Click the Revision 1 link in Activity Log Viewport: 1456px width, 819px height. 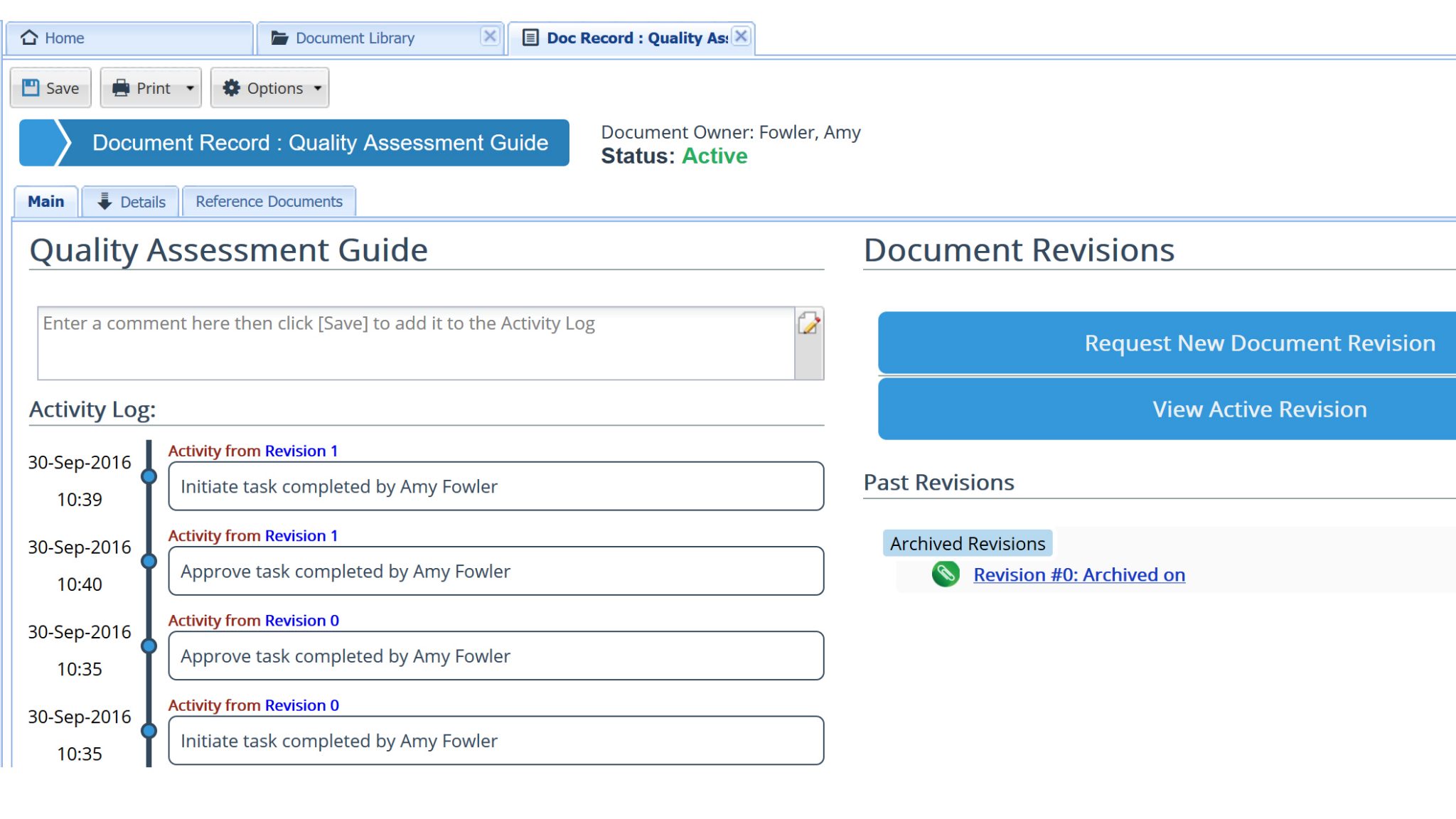pos(300,450)
